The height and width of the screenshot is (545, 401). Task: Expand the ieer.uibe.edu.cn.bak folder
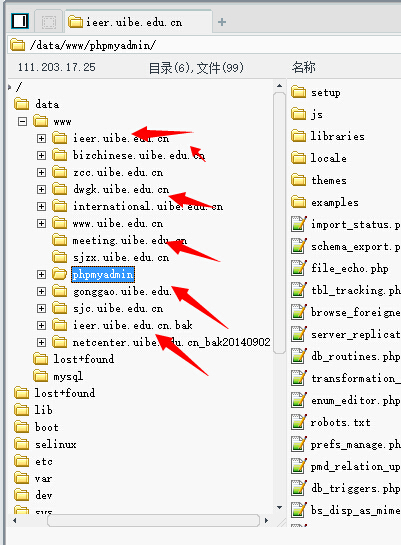click(x=41, y=325)
